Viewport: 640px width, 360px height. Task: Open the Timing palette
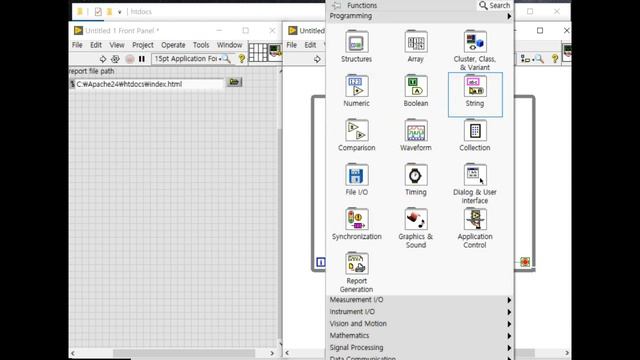[416, 180]
